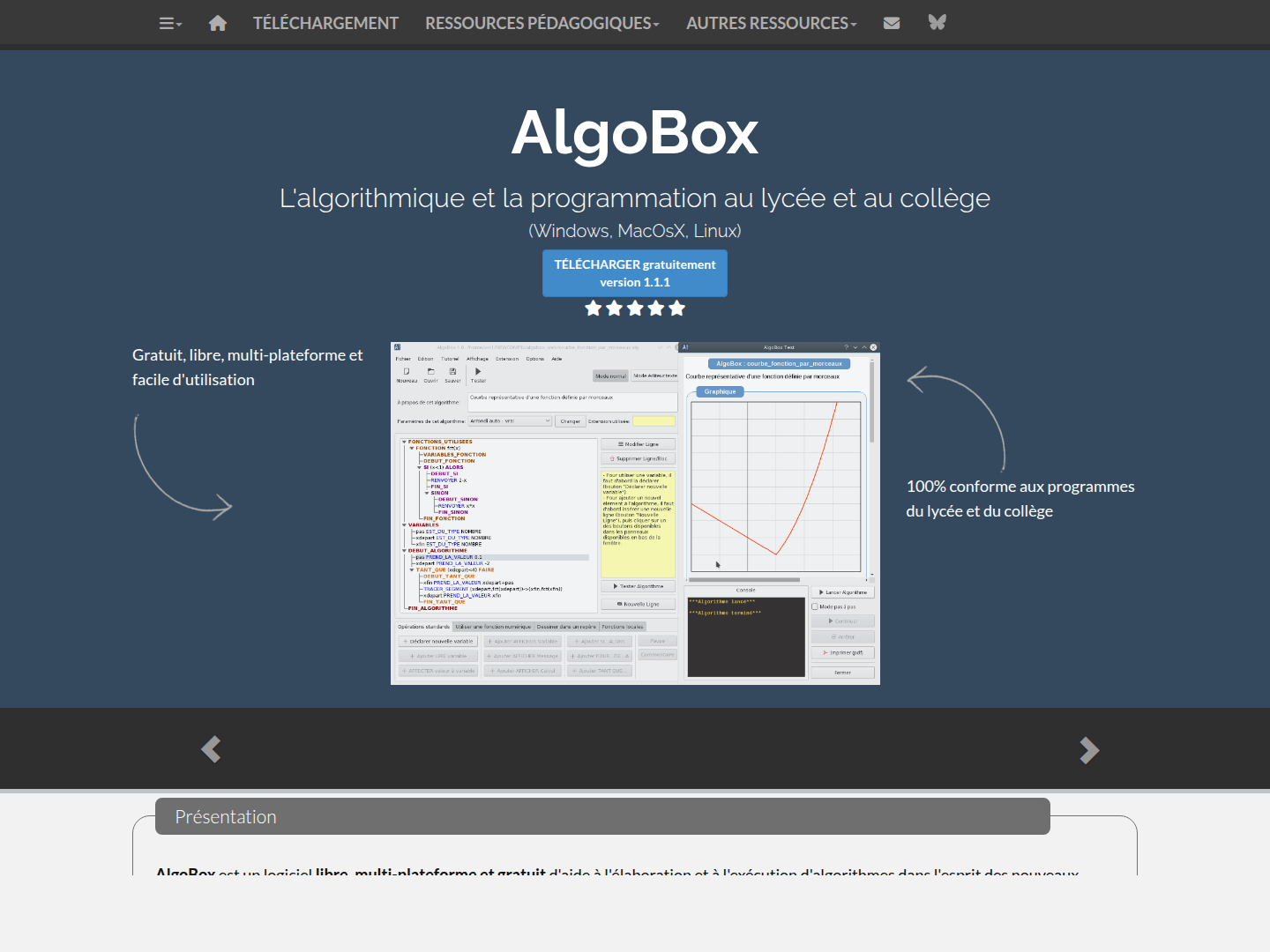Show next carousel slide arrow
1270x952 pixels.
coord(1089,750)
